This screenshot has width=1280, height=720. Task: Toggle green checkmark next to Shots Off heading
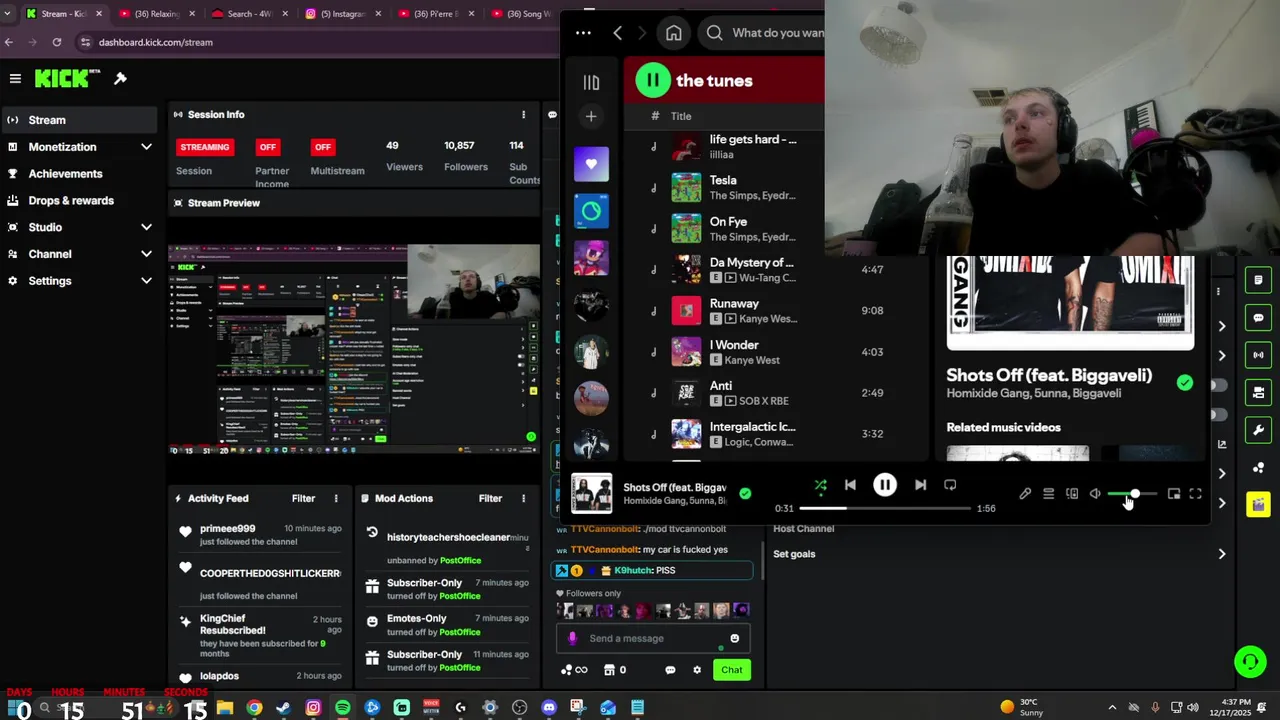click(1185, 382)
